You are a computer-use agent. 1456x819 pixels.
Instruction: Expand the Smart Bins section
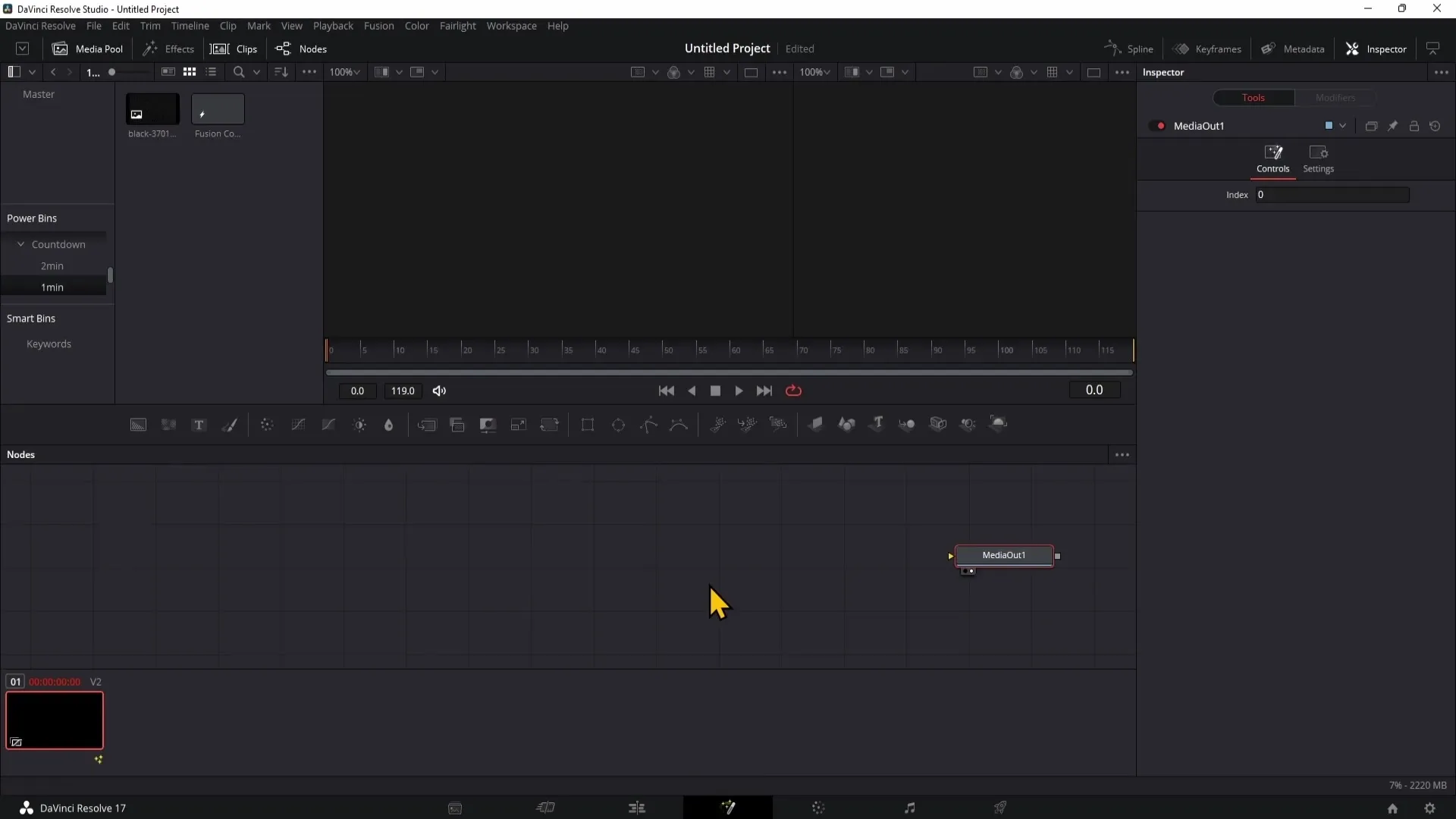point(30,318)
